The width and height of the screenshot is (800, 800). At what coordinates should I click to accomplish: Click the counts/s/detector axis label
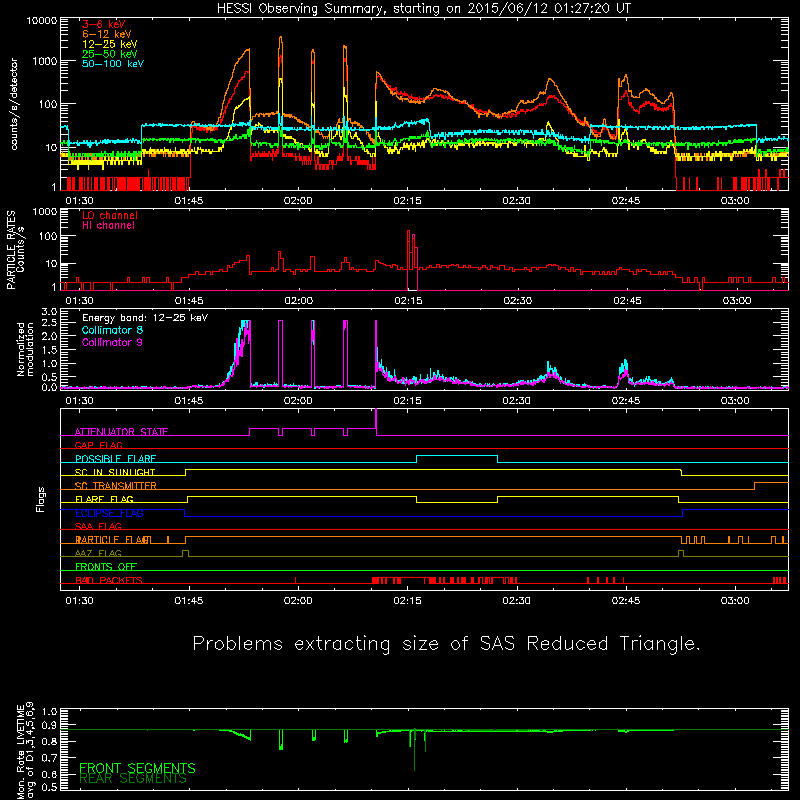point(14,104)
